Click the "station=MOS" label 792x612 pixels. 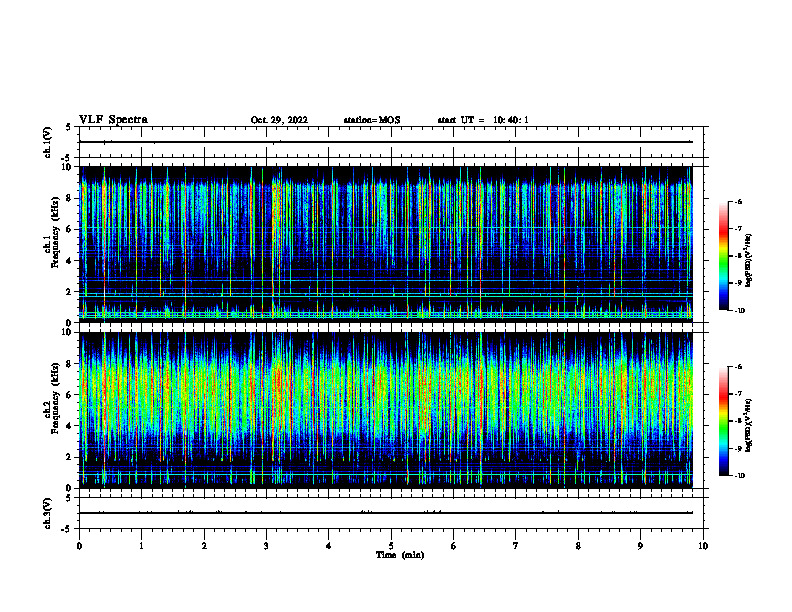[x=372, y=120]
